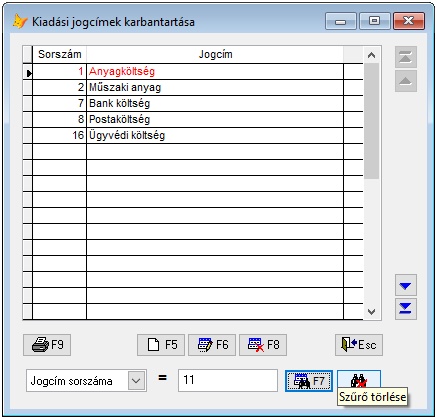Click the Sorszám column header
The image size is (437, 419).
60,54
